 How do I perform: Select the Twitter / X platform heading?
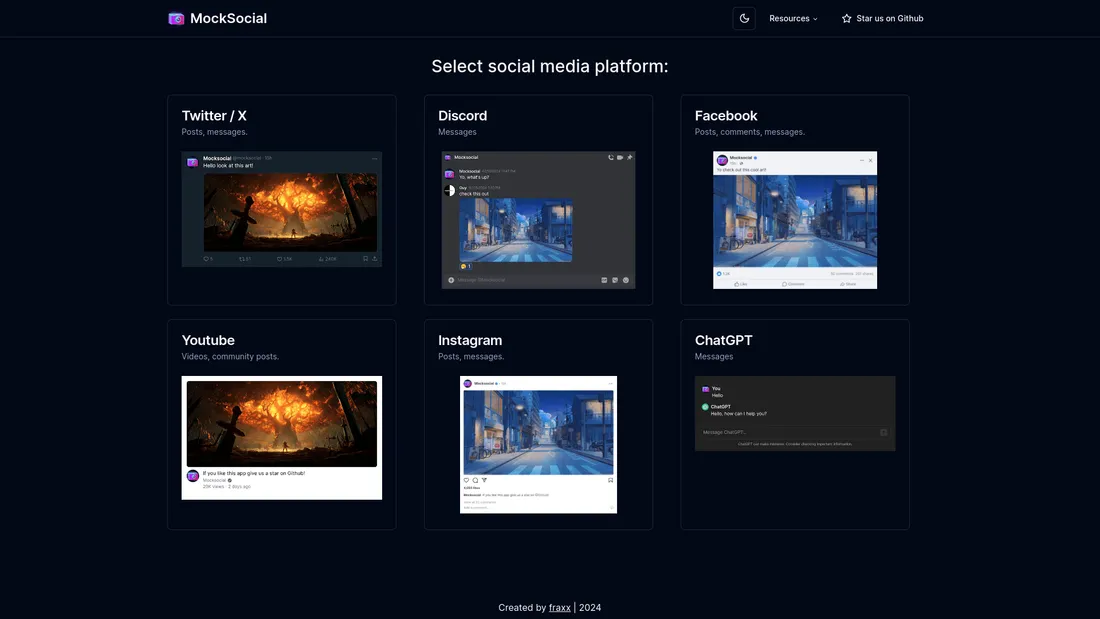(x=214, y=116)
